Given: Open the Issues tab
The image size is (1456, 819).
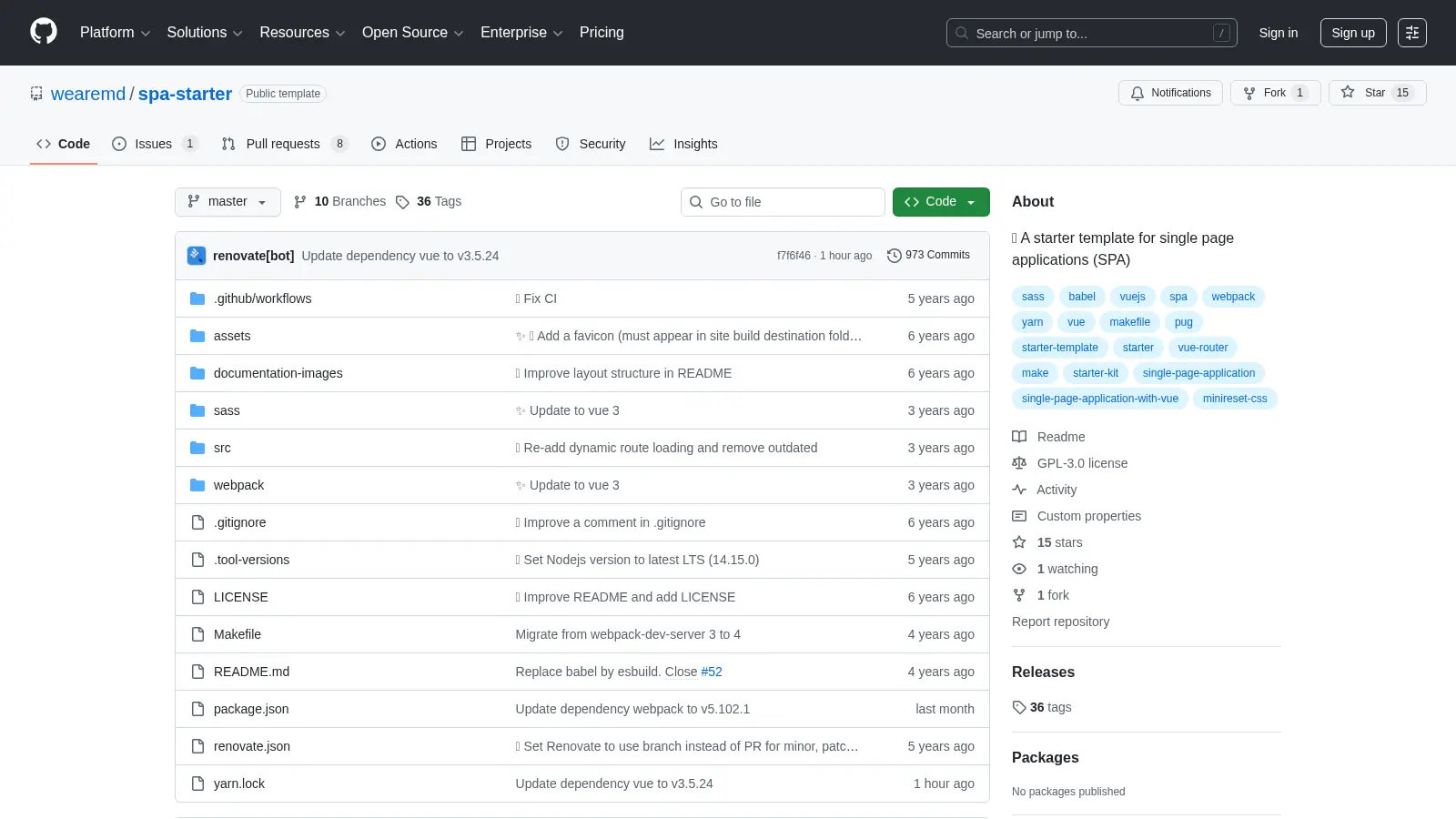Looking at the screenshot, I should click(155, 144).
